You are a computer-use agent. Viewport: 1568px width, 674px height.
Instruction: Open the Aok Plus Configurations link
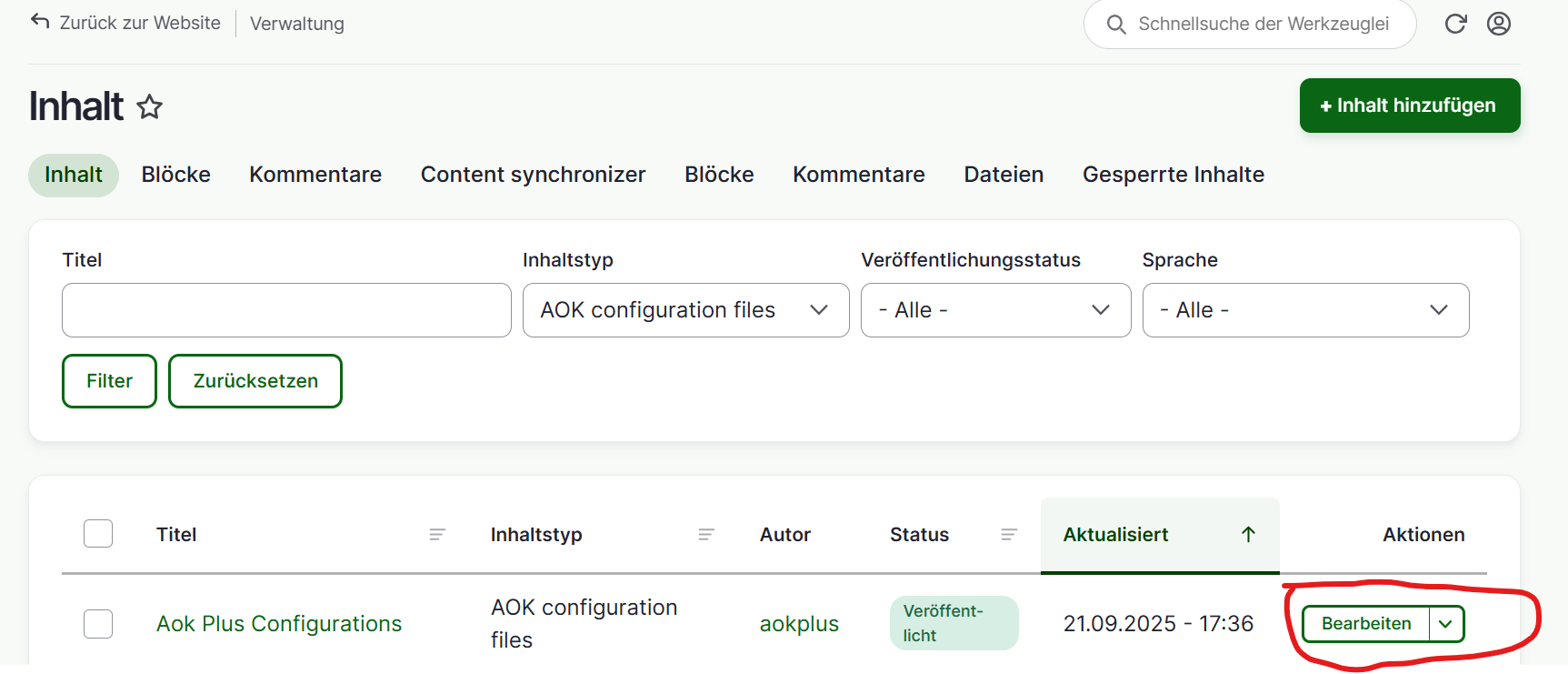click(x=279, y=624)
